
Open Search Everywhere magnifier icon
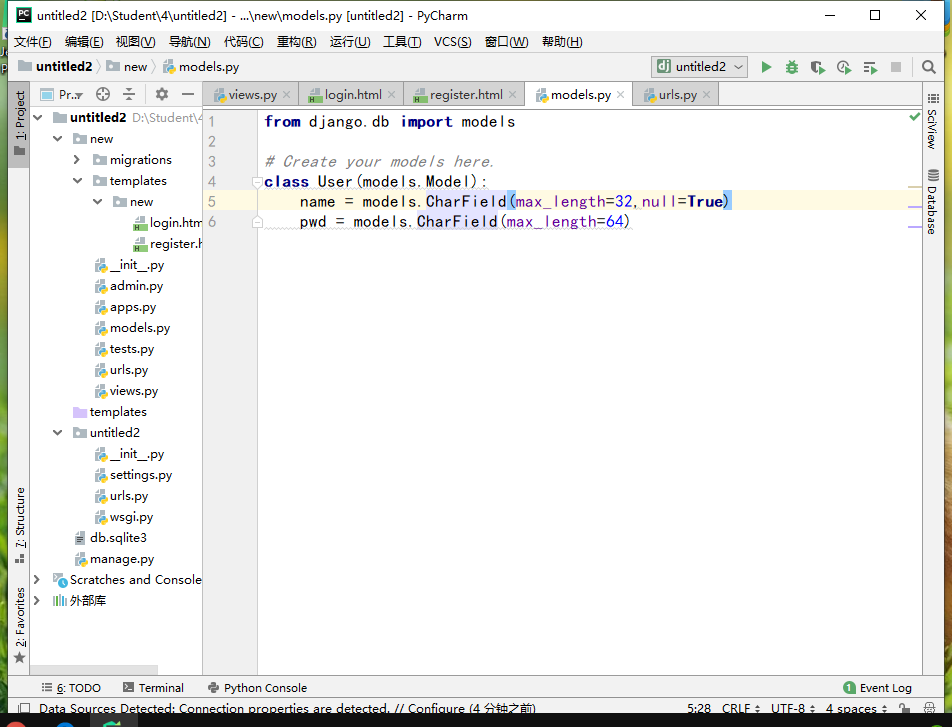click(x=929, y=67)
